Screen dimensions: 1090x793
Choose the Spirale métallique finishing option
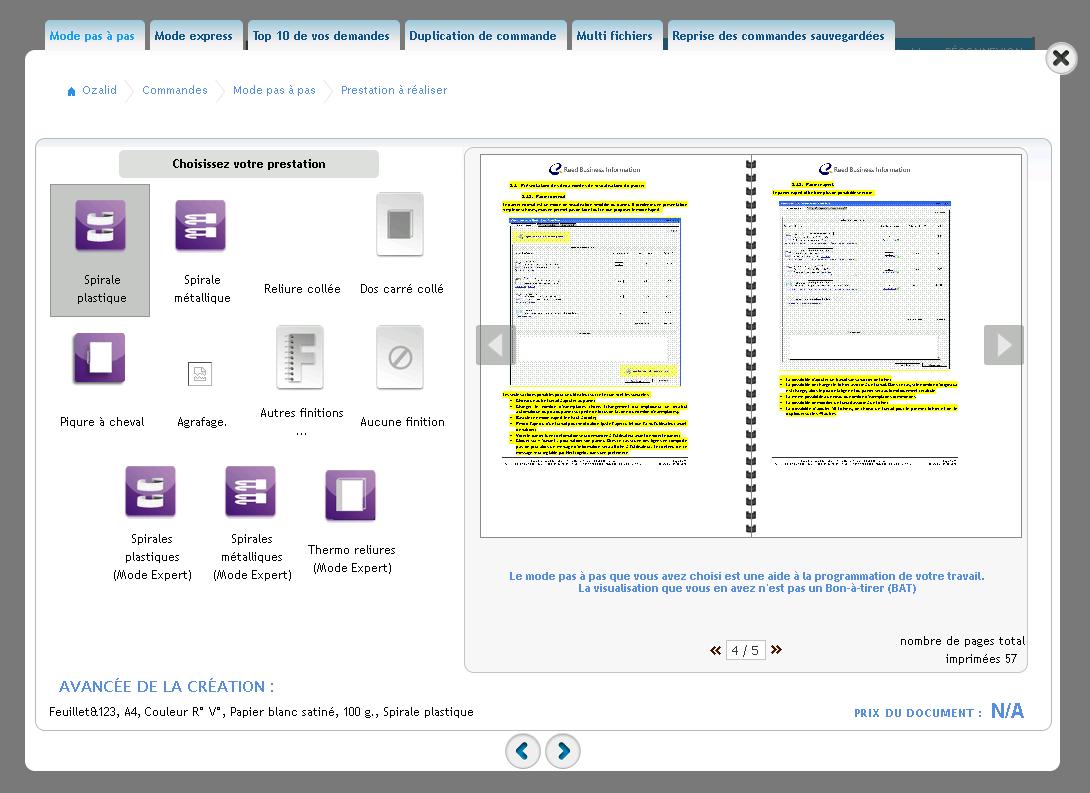pyautogui.click(x=200, y=224)
